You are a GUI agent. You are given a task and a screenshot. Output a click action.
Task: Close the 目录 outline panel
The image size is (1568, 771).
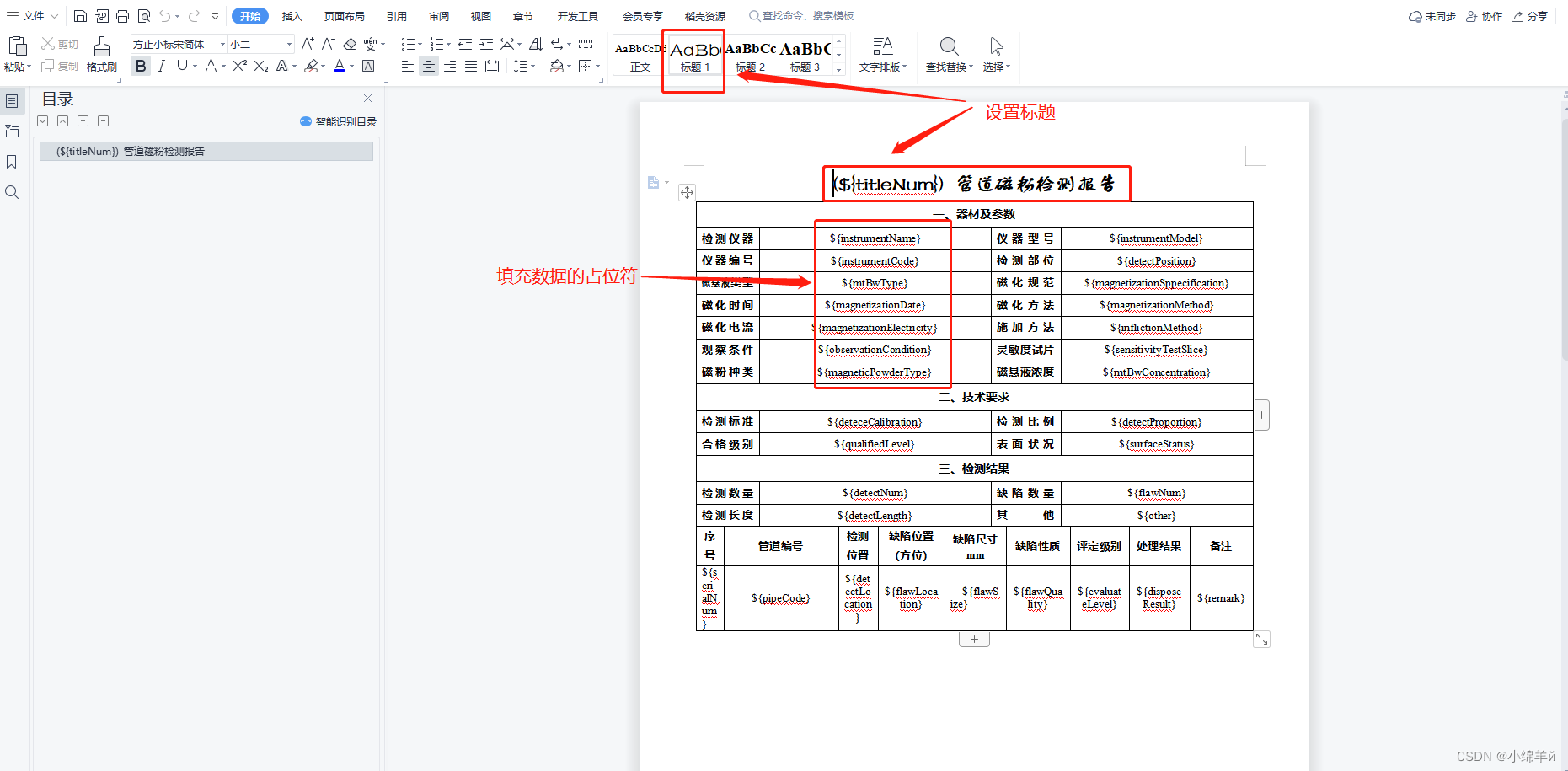pyautogui.click(x=367, y=99)
